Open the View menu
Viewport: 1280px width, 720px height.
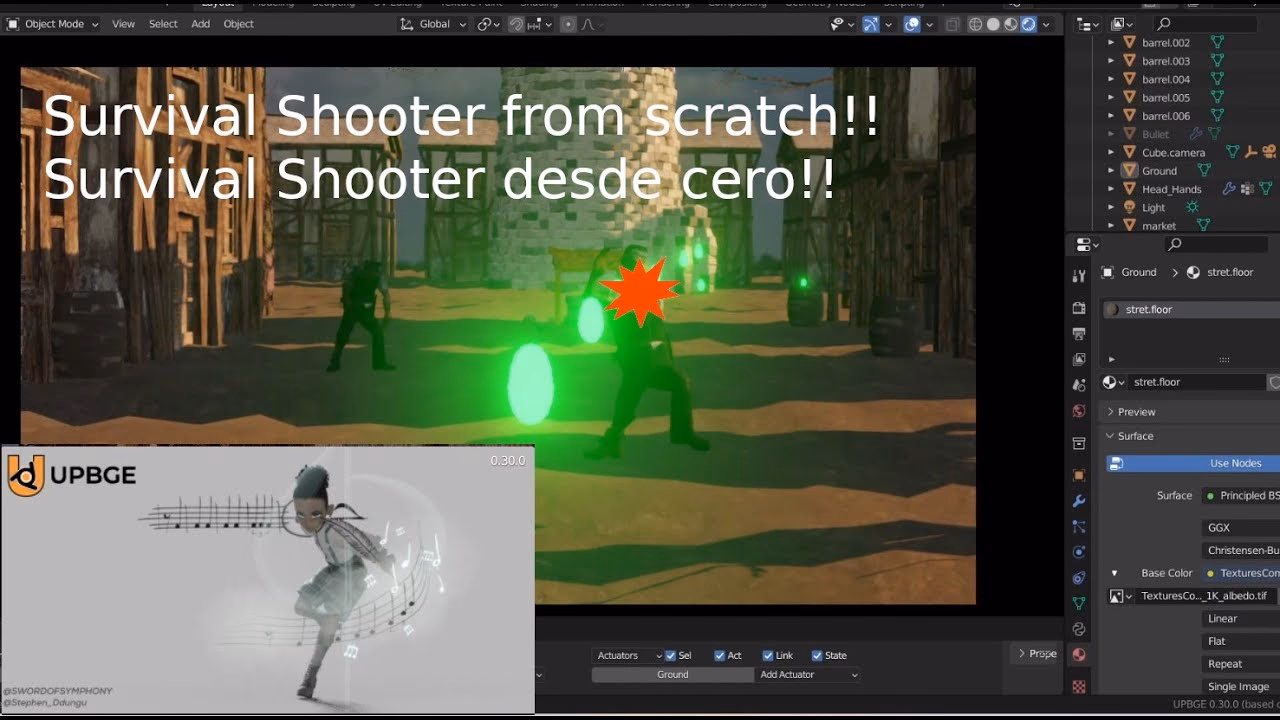123,24
